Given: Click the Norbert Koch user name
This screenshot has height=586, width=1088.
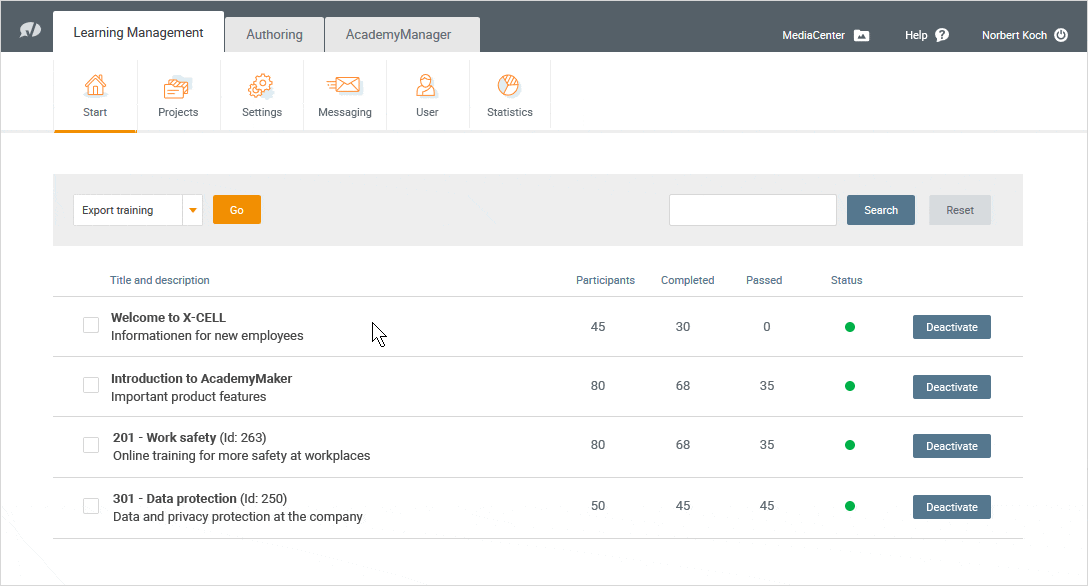Looking at the screenshot, I should pyautogui.click(x=1014, y=35).
